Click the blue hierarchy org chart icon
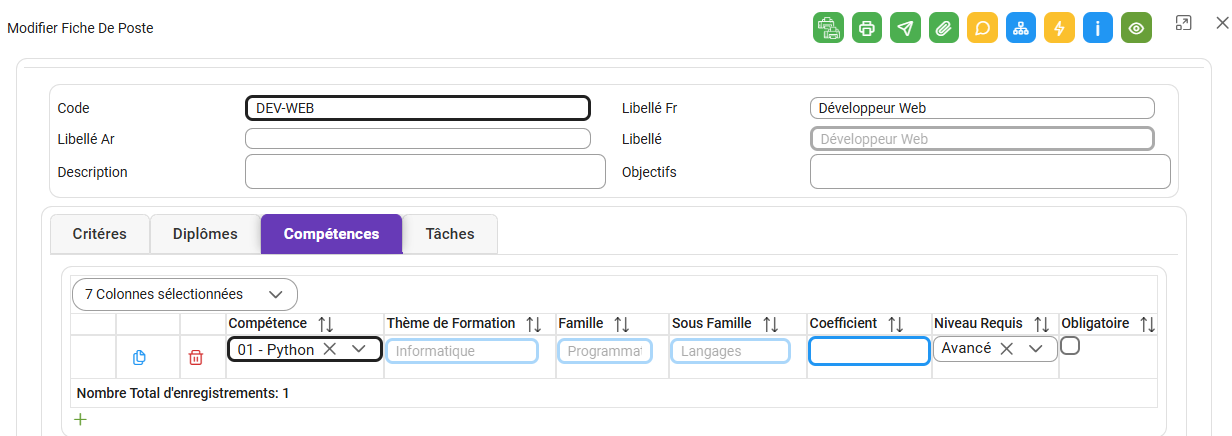 [1020, 28]
